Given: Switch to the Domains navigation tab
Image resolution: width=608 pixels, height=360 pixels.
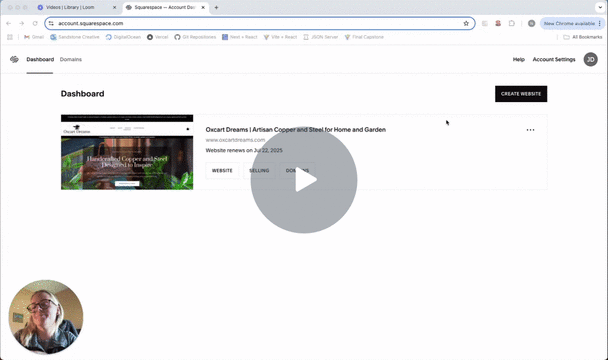Looking at the screenshot, I should point(71,59).
